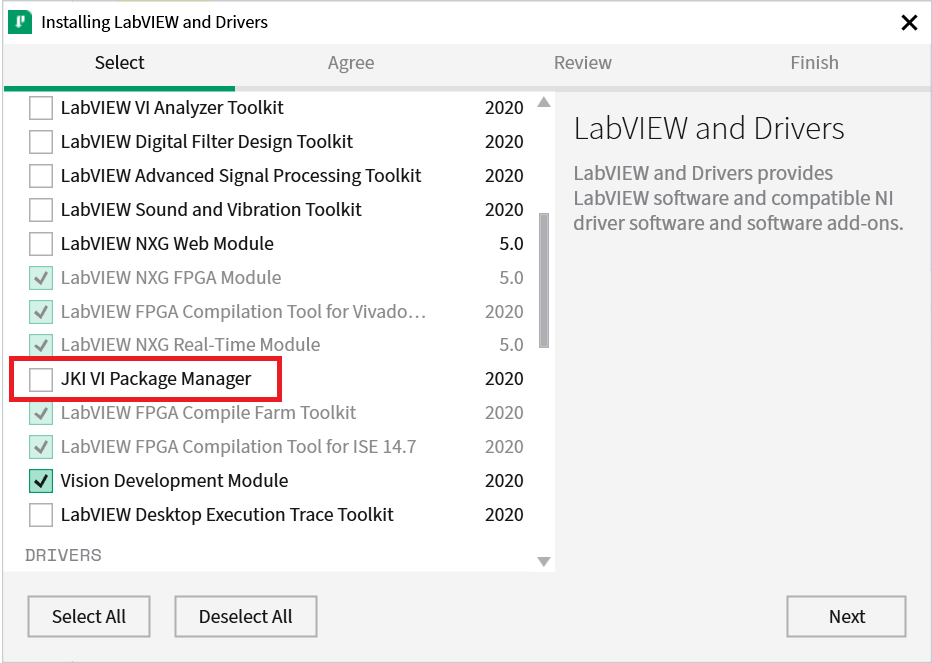932x663 pixels.
Task: Click LabVIEW FPGA Compilation Tool for ISE 14.7 label
Action: (x=238, y=447)
